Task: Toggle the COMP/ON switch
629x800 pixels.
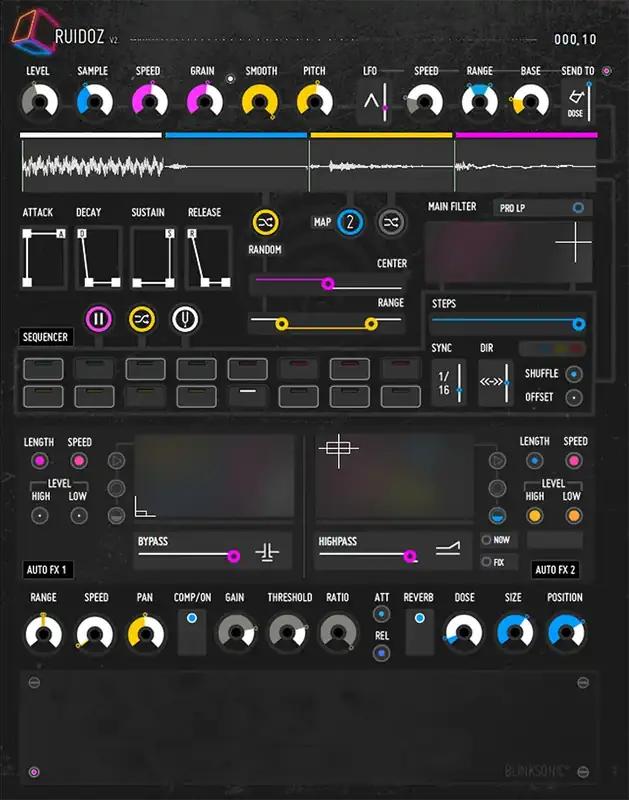Action: point(192,632)
